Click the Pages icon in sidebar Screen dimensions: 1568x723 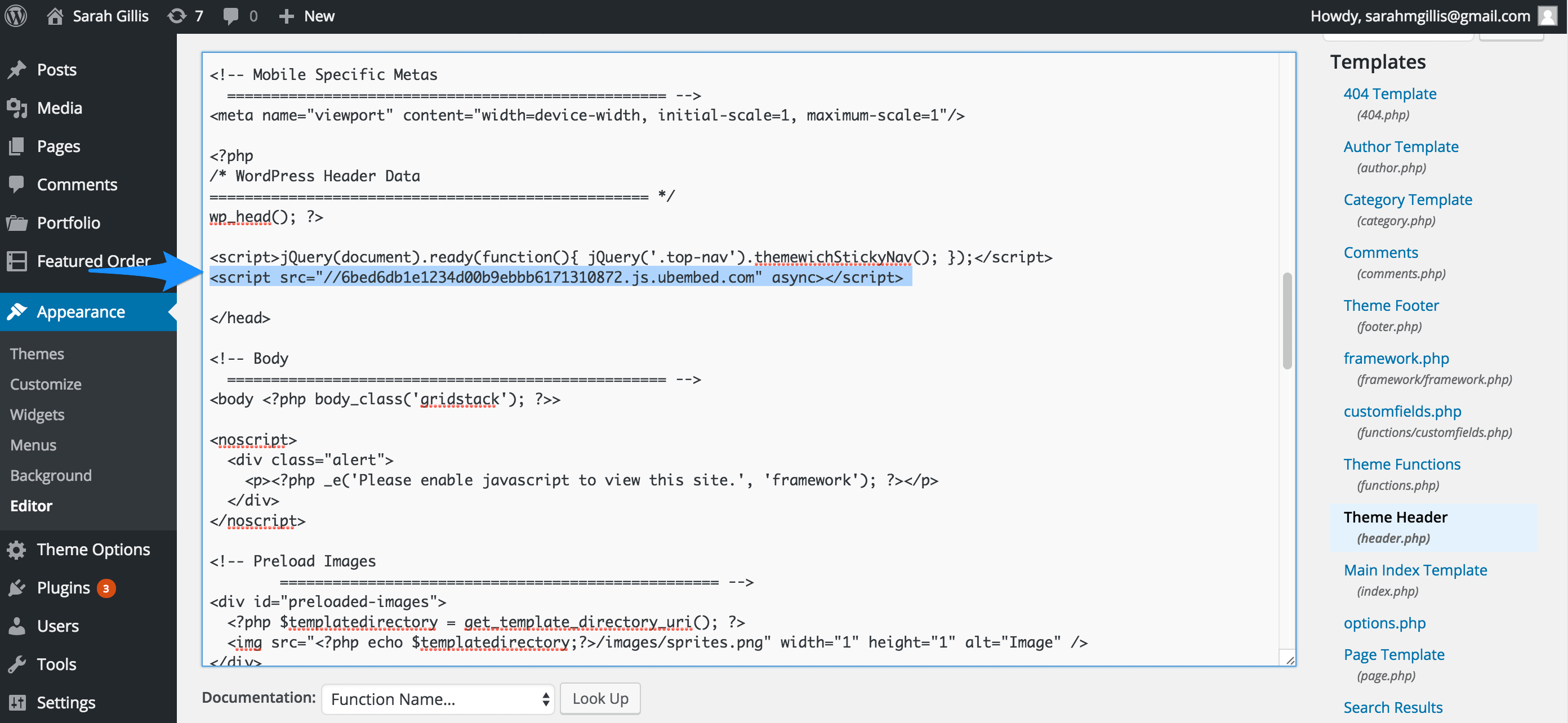point(17,146)
